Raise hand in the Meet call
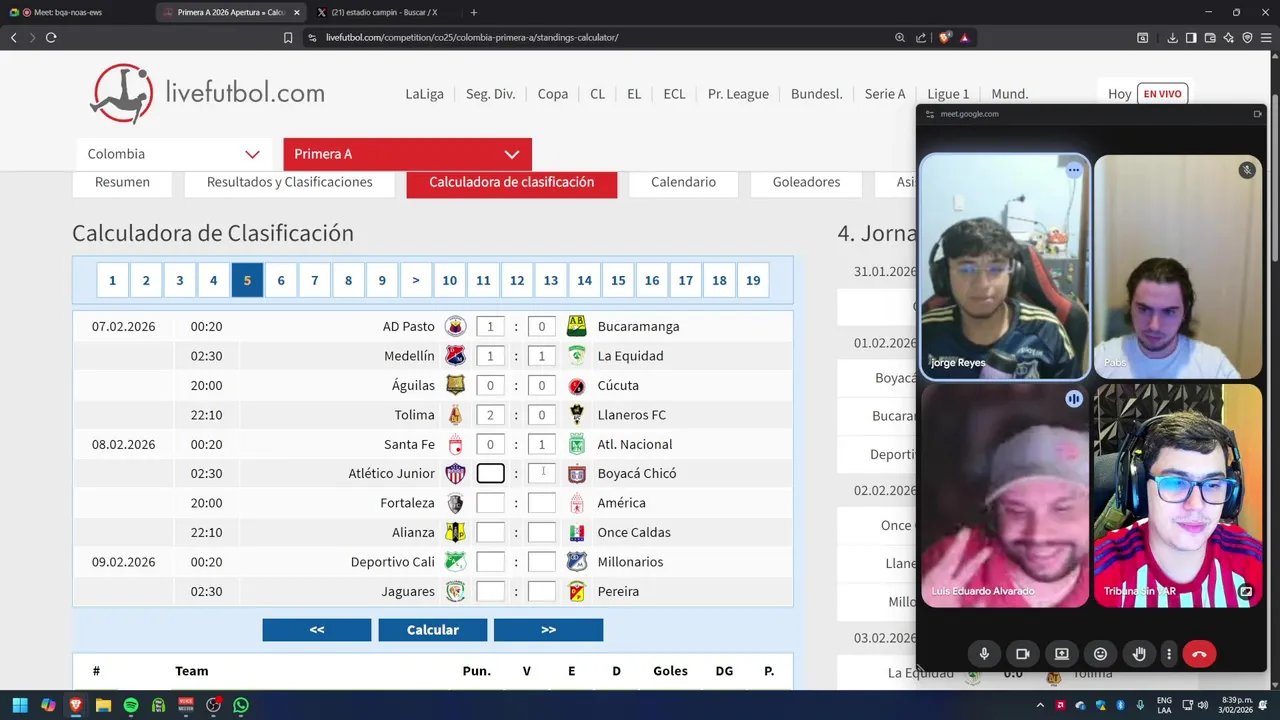 point(1139,654)
